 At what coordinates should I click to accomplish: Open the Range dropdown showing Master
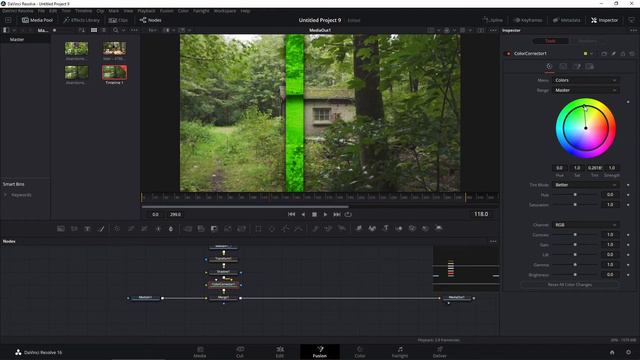[x=586, y=90]
